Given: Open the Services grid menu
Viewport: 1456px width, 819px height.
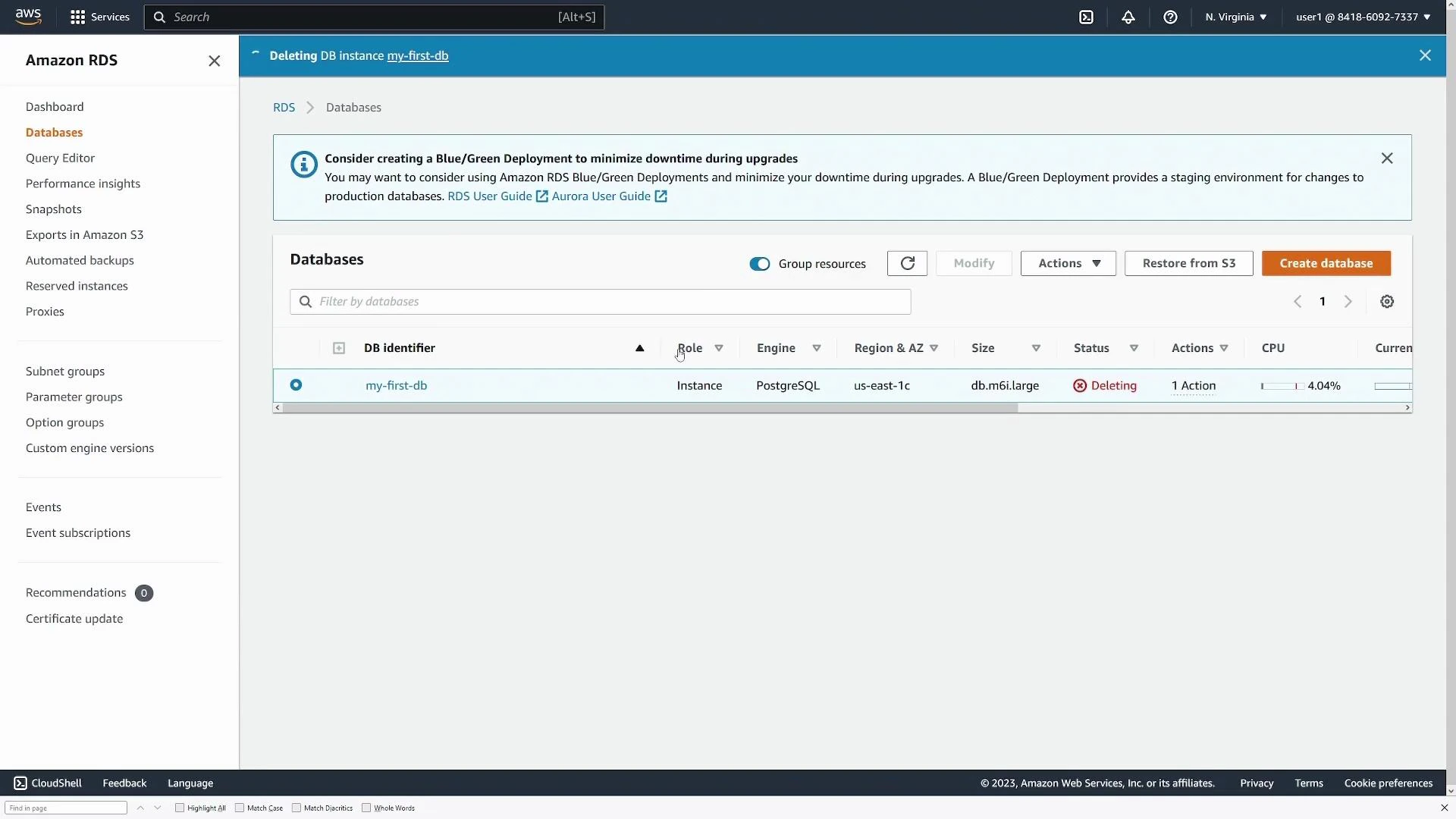Looking at the screenshot, I should pos(99,16).
